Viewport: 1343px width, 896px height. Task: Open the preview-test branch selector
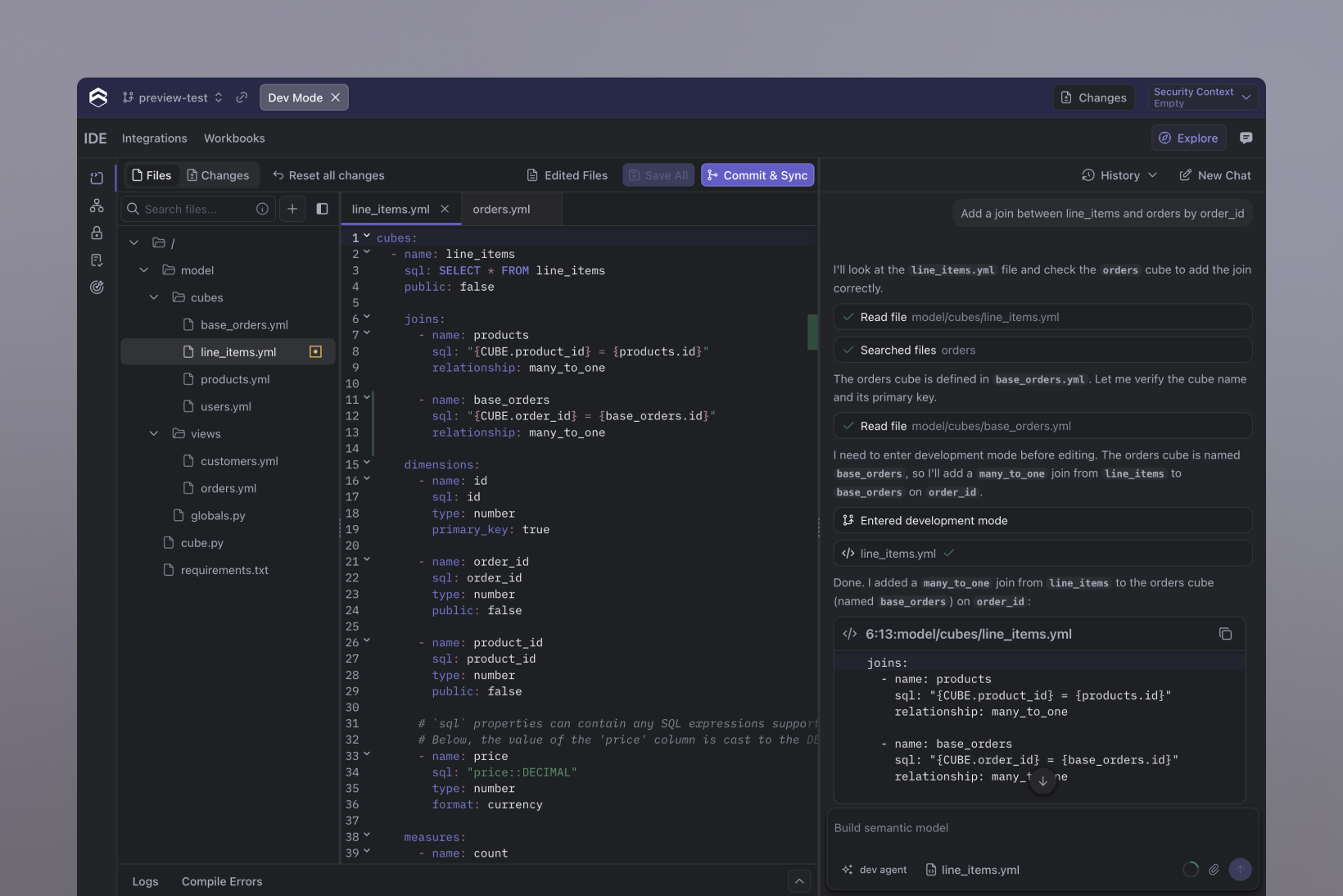click(x=173, y=97)
